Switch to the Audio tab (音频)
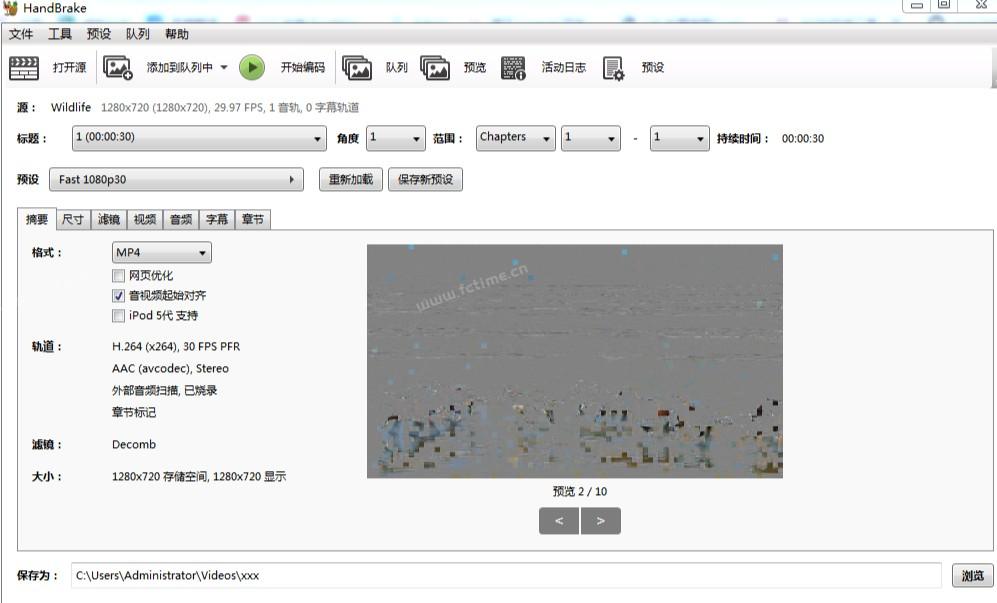997x603 pixels. tap(181, 219)
